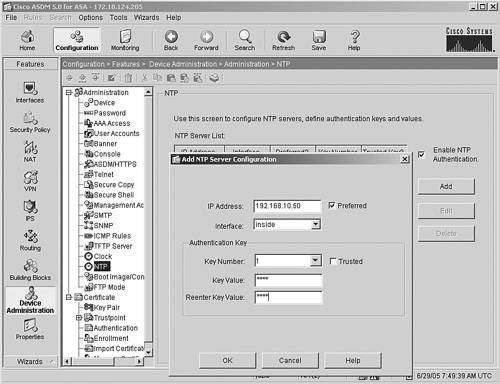Screen dimensions: 500x384
Task: Open the Interface dropdown arrow
Action: pyautogui.click(x=316, y=225)
